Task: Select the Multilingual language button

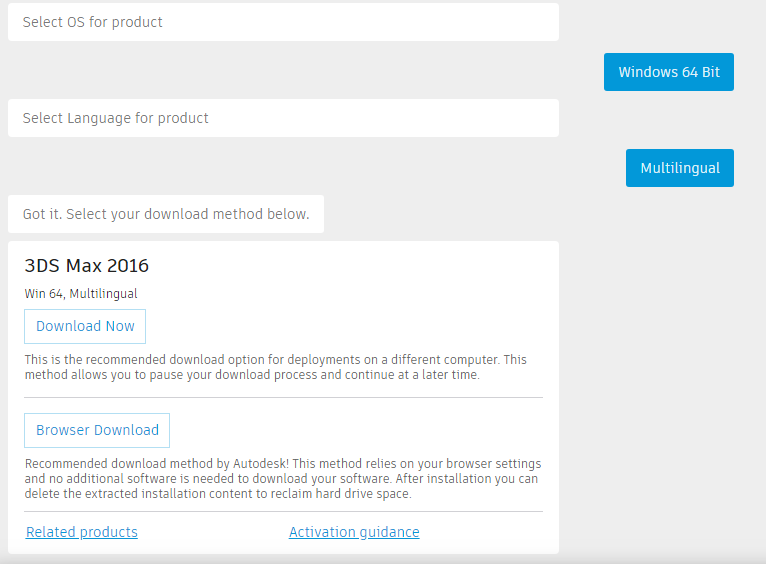Action: (x=680, y=168)
